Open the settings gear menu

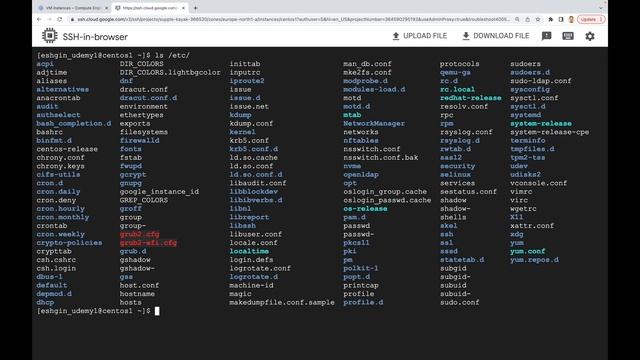pyautogui.click(x=590, y=36)
